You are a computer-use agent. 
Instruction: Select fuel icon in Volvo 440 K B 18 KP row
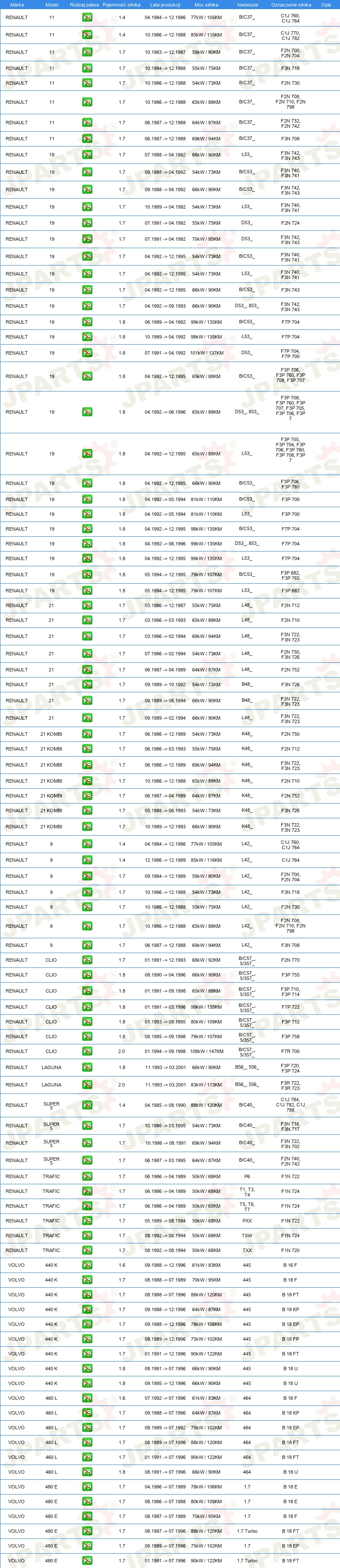[87, 1309]
